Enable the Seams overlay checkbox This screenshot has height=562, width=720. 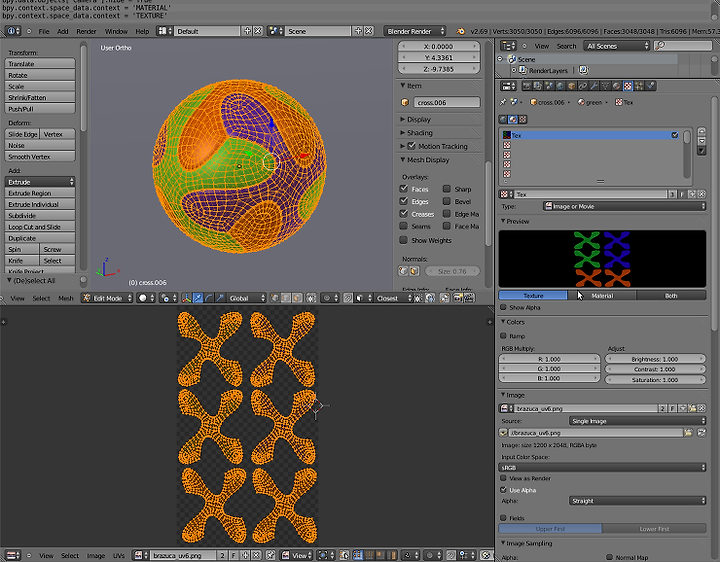pos(404,226)
